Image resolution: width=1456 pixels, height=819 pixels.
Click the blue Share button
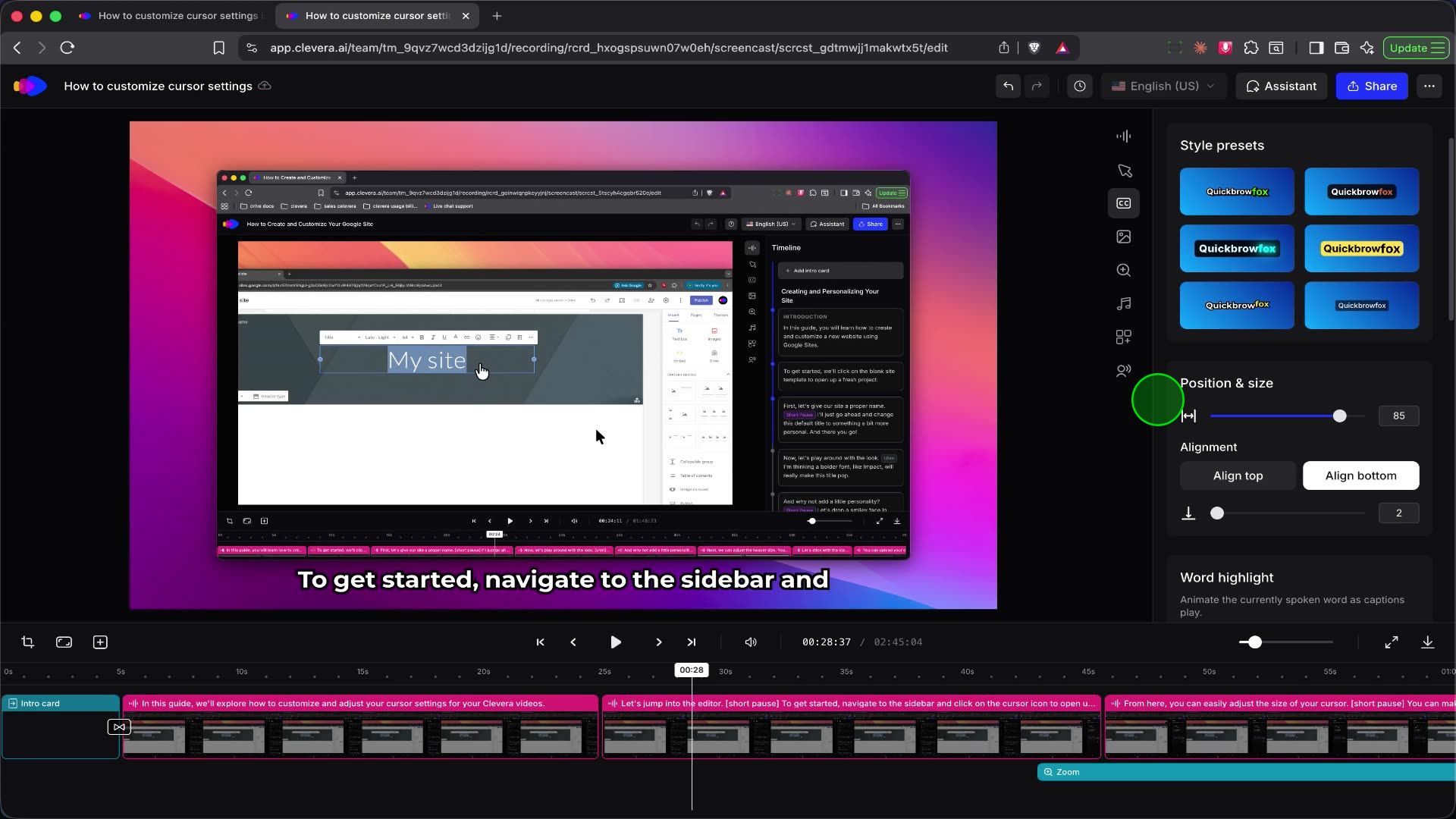click(1372, 86)
